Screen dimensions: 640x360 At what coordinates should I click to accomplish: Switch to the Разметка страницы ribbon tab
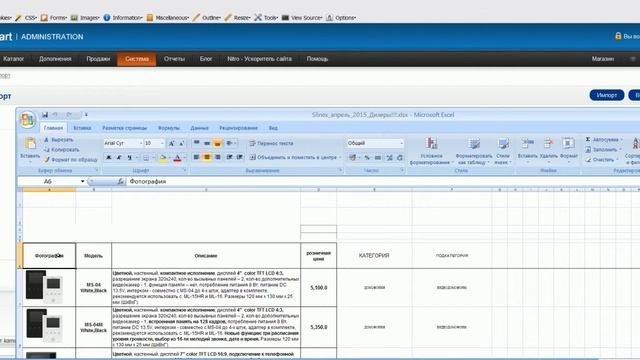pos(124,128)
